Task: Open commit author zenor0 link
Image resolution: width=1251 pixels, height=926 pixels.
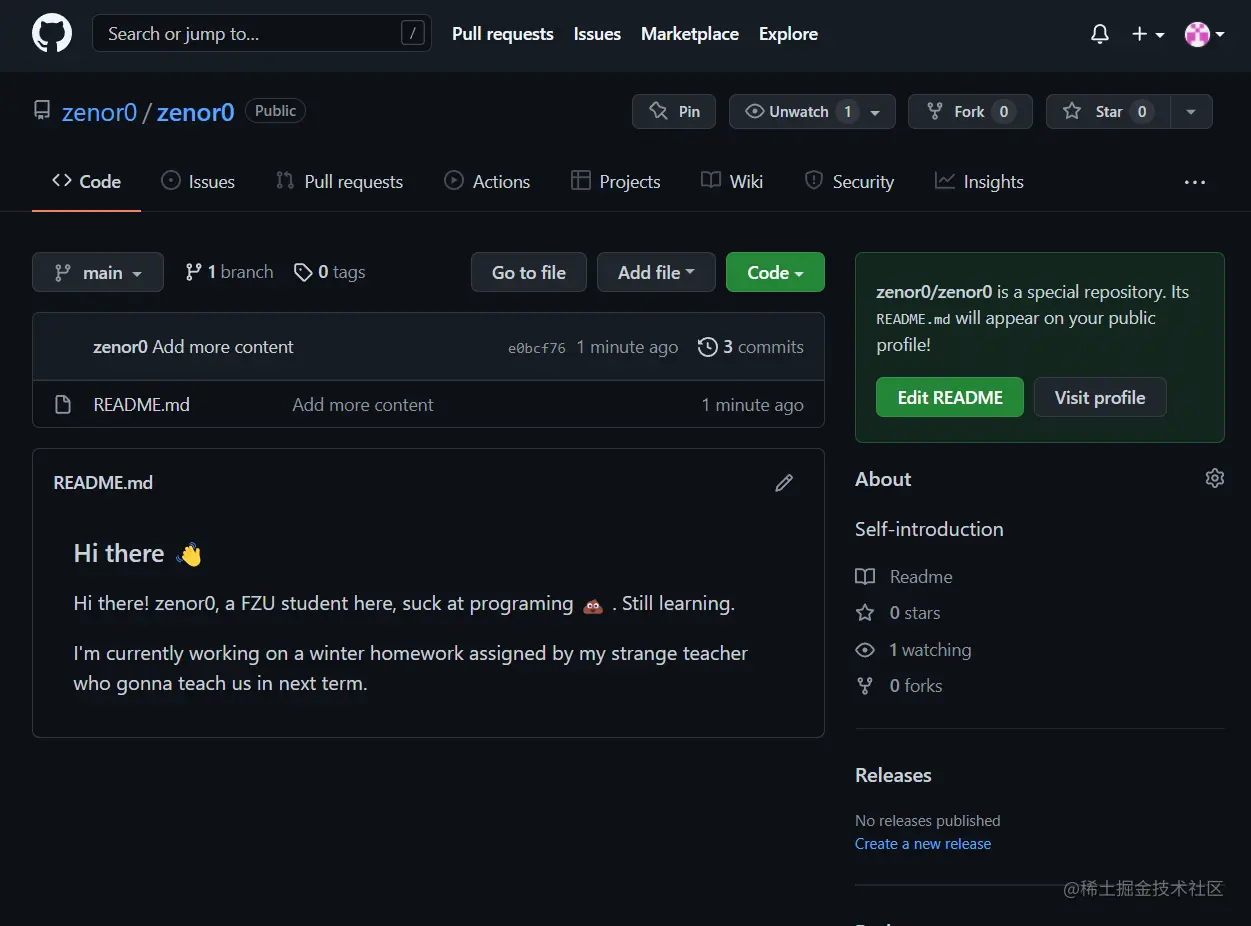Action: click(120, 347)
